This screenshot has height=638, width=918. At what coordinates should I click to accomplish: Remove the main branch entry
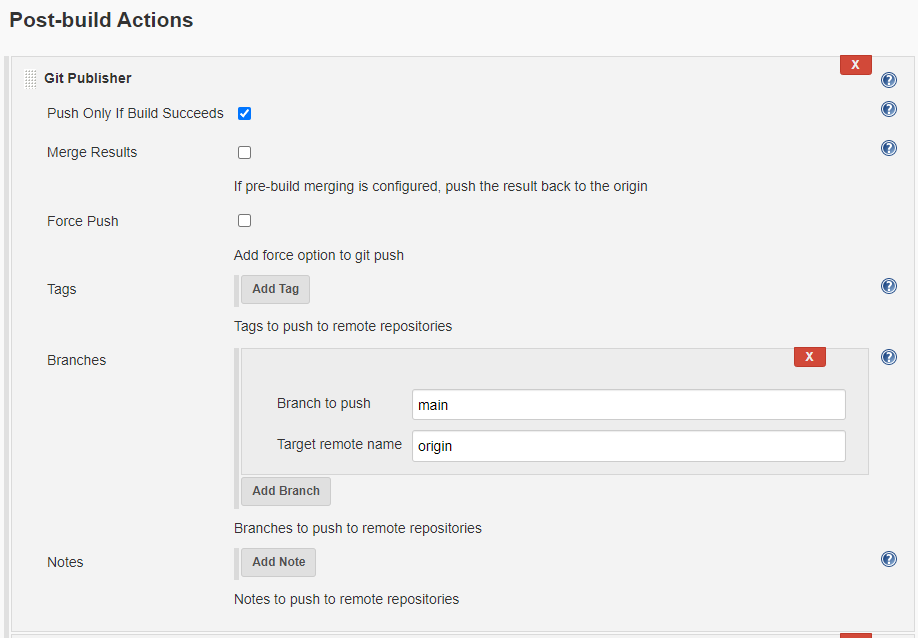pos(809,357)
